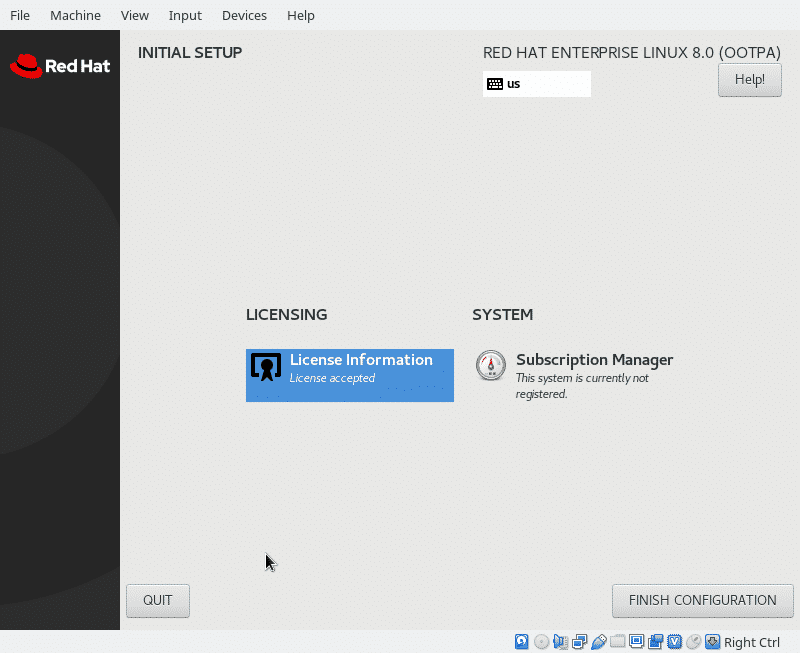The height and width of the screenshot is (653, 800).
Task: Open Subscription Manager settings
Action: point(574,375)
